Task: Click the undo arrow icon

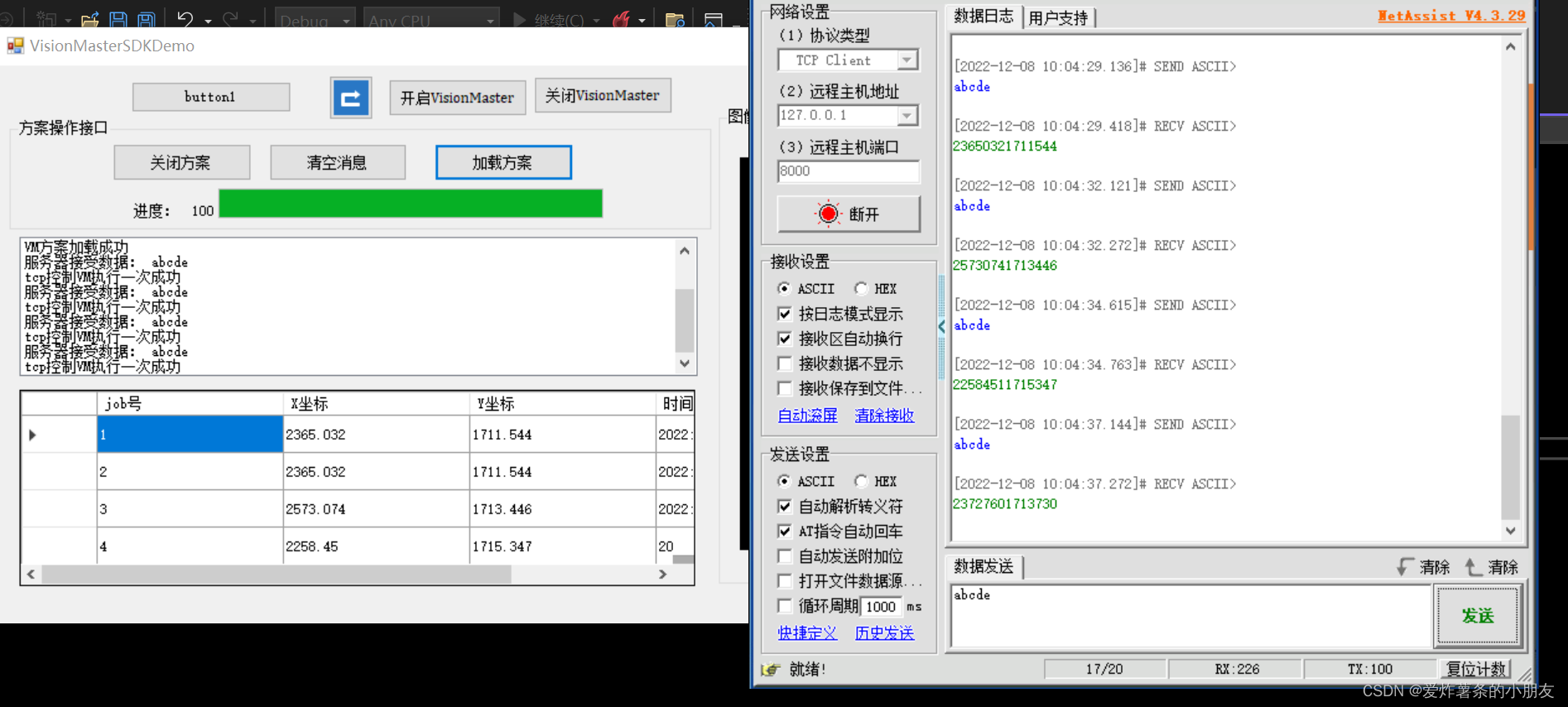Action: click(185, 18)
